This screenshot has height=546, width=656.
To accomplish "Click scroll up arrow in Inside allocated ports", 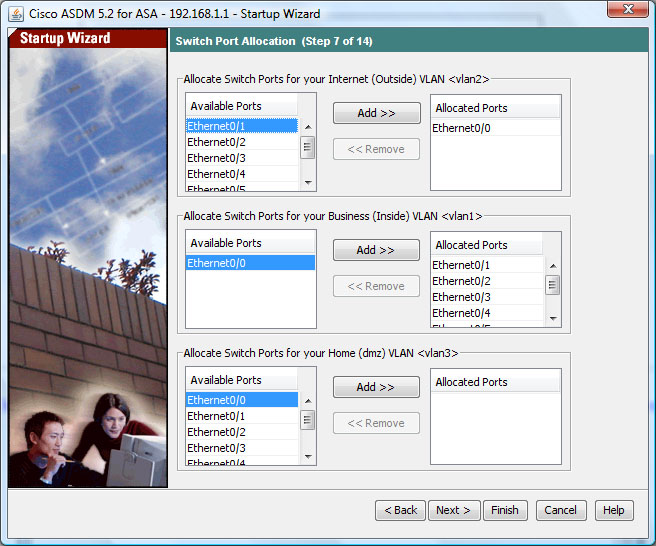I will (x=553, y=266).
